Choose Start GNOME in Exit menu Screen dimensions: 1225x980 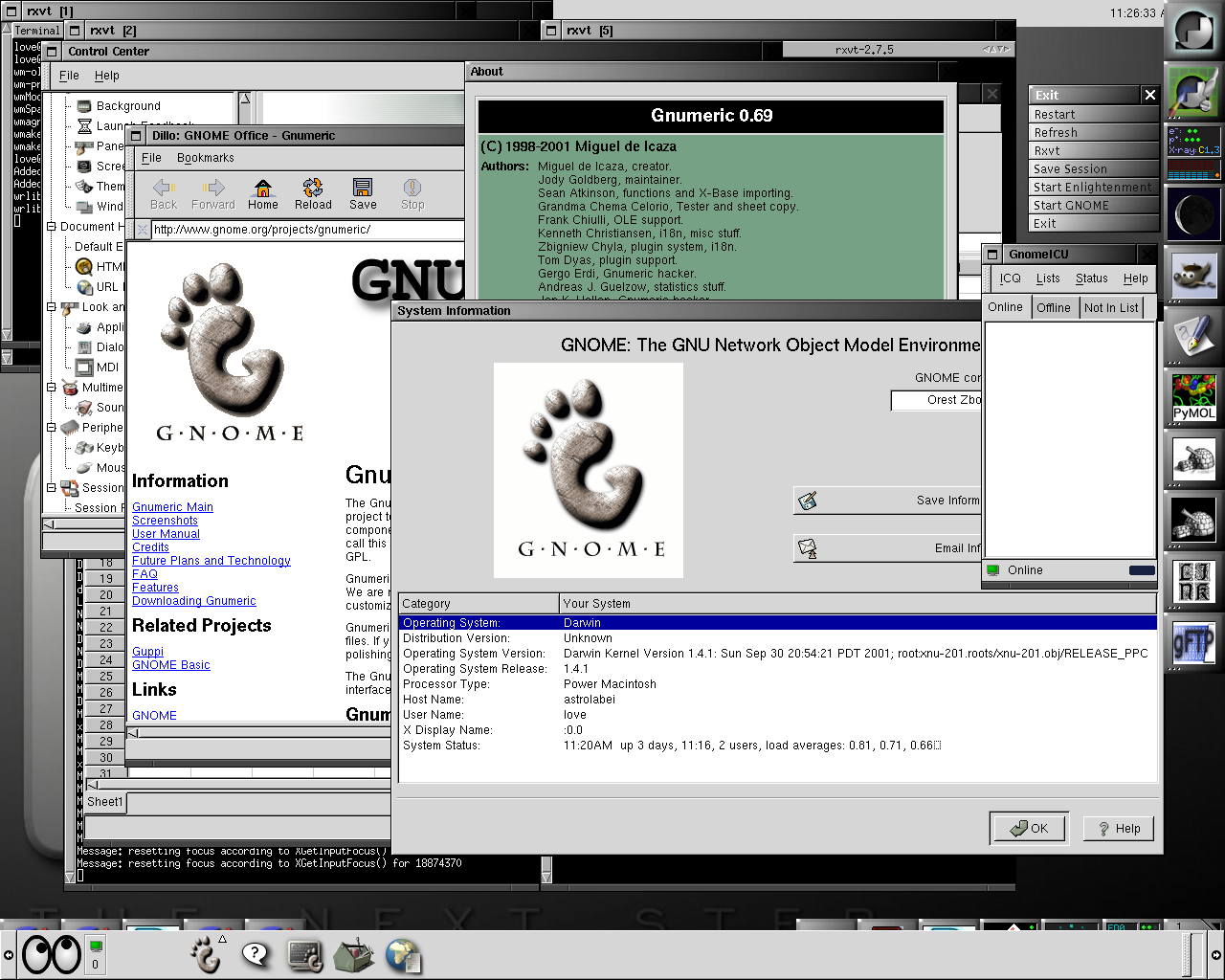click(x=1094, y=206)
